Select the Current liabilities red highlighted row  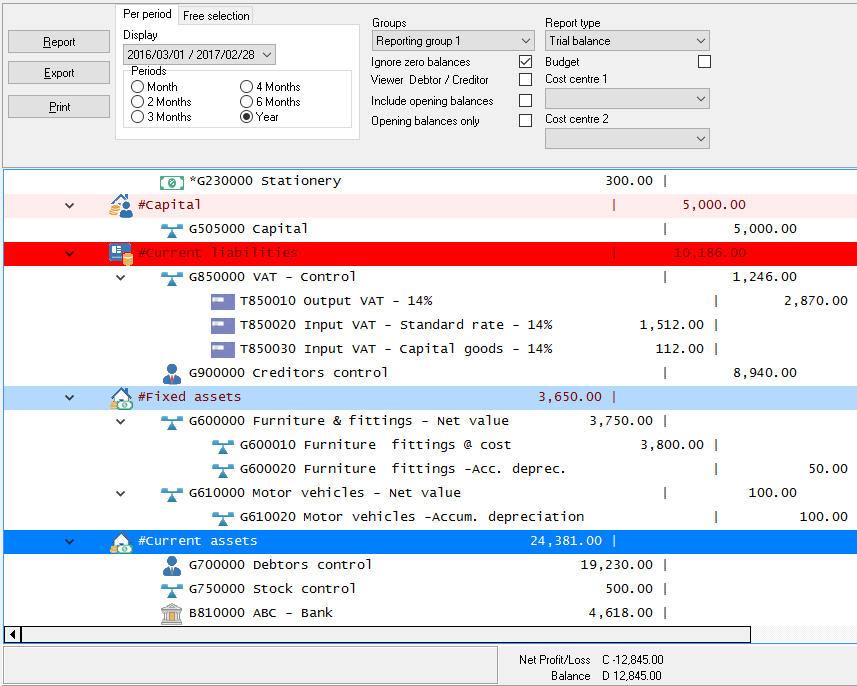400,253
